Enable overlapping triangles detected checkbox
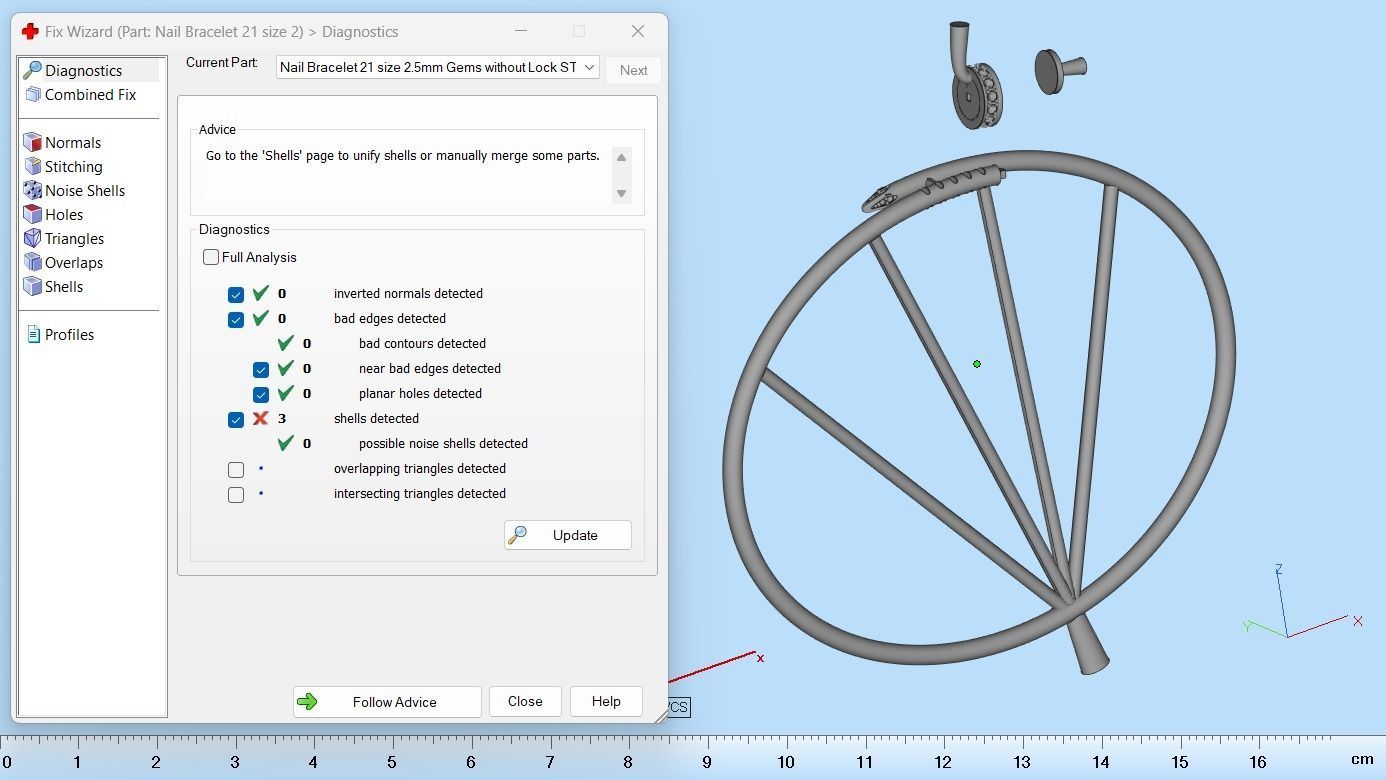Screen dimensions: 1386x780 236,469
